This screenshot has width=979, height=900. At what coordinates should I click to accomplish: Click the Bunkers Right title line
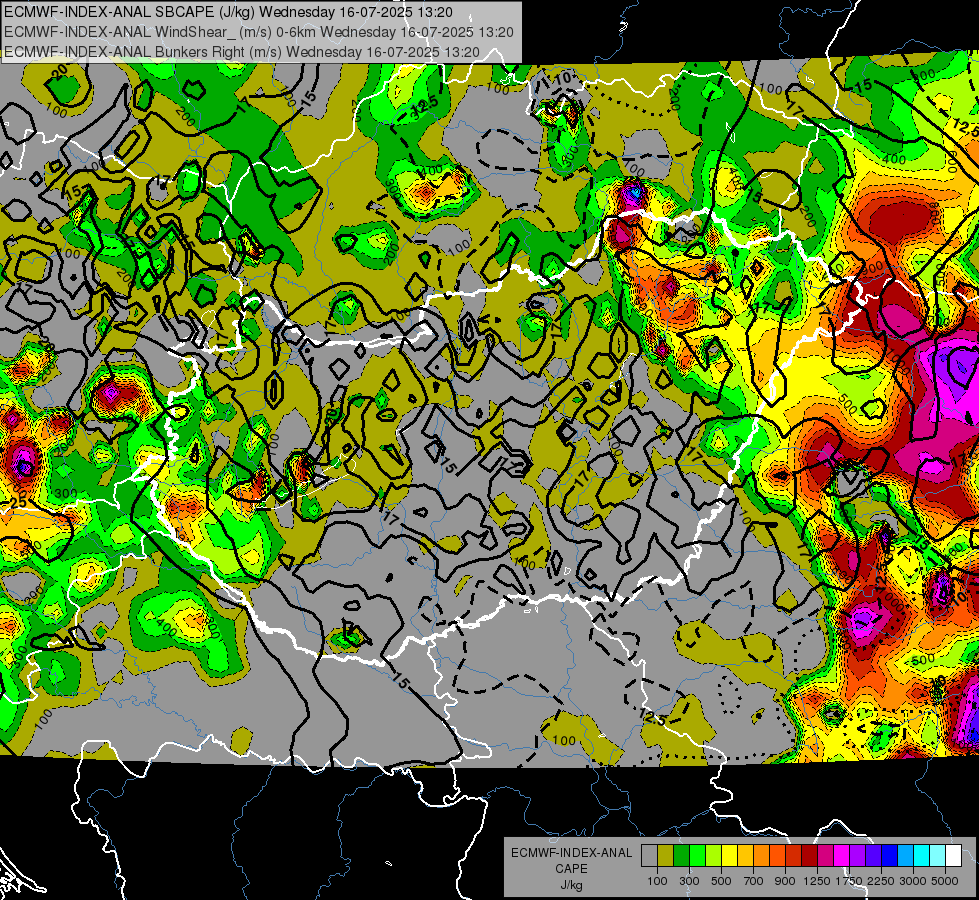242,52
